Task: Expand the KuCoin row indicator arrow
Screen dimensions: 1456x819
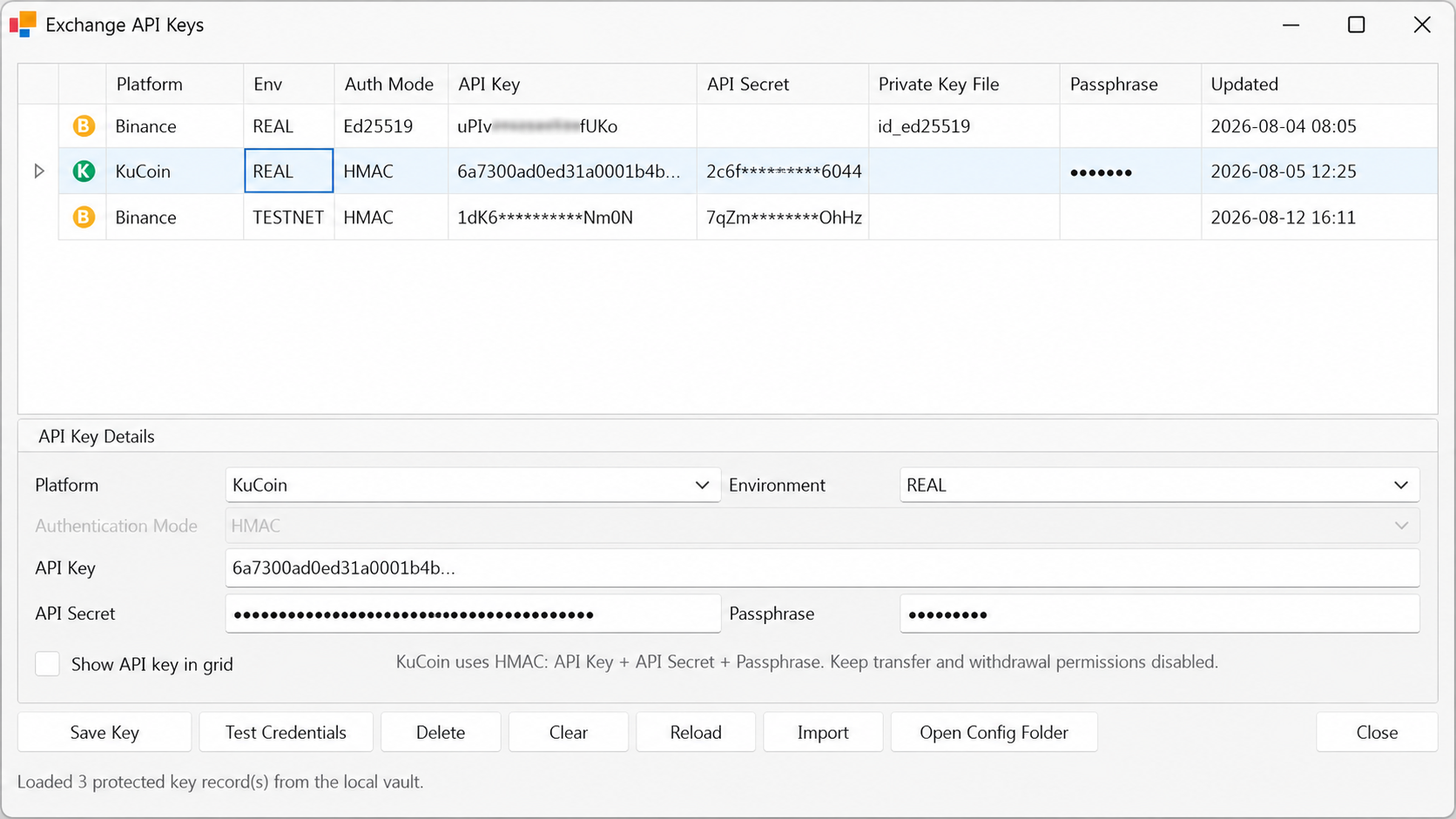Action: tap(39, 171)
